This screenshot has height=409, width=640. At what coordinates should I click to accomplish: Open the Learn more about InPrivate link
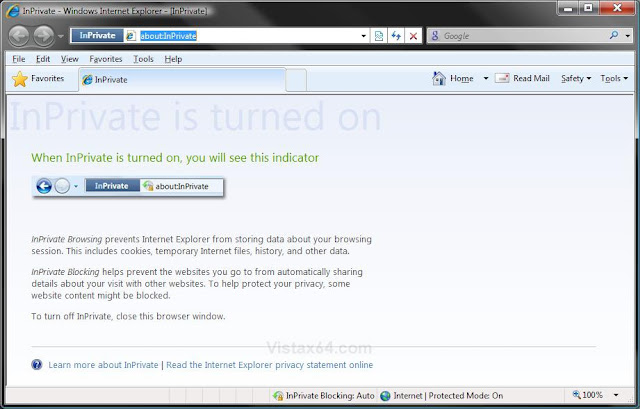(103, 365)
